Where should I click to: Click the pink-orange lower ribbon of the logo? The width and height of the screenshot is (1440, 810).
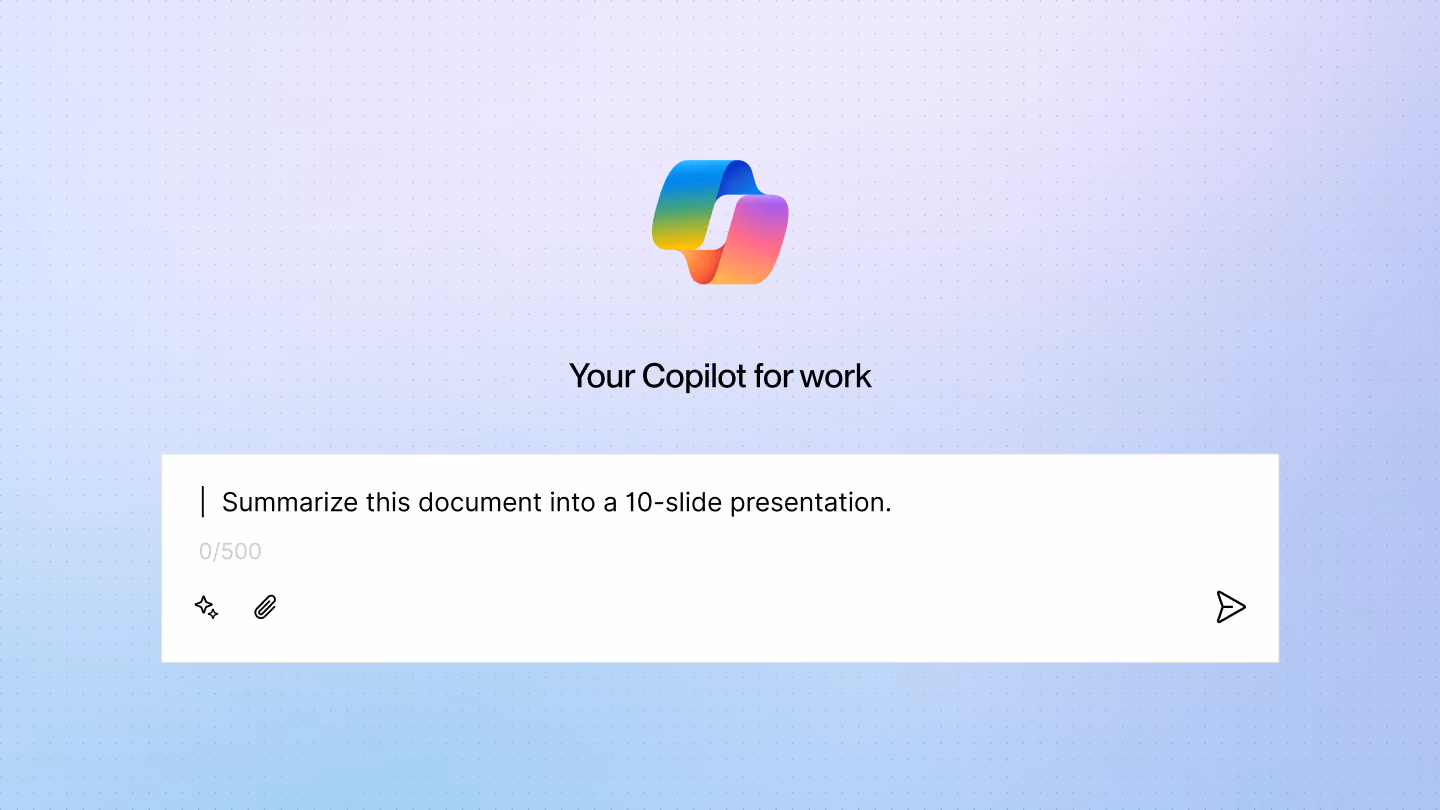coord(745,243)
